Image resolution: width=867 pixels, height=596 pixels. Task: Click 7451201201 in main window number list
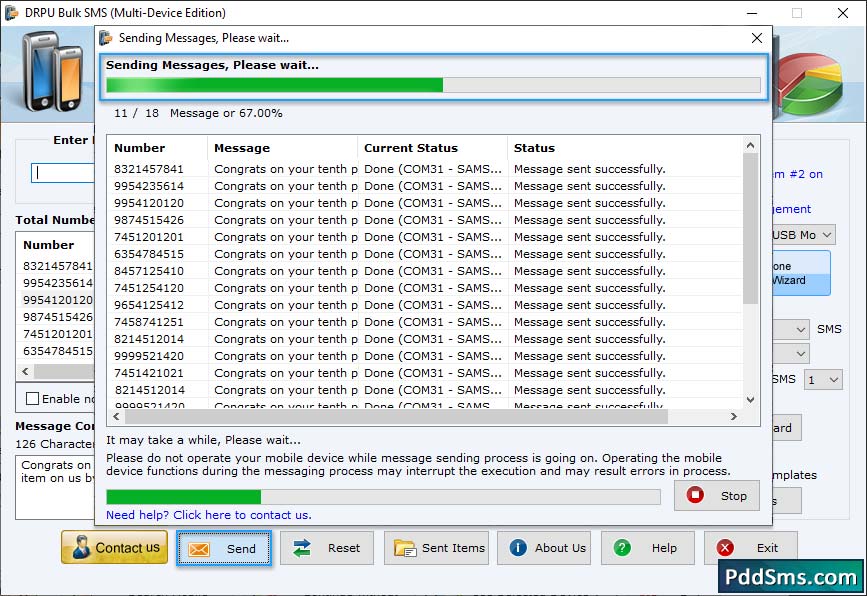[58, 334]
